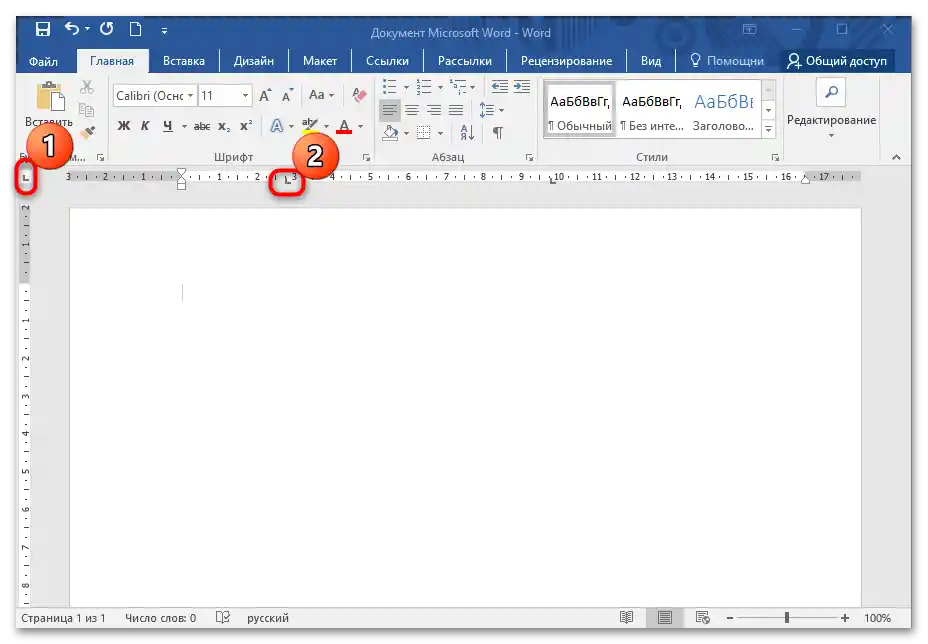Apply numbered list
The image size is (928, 644).
[x=424, y=87]
